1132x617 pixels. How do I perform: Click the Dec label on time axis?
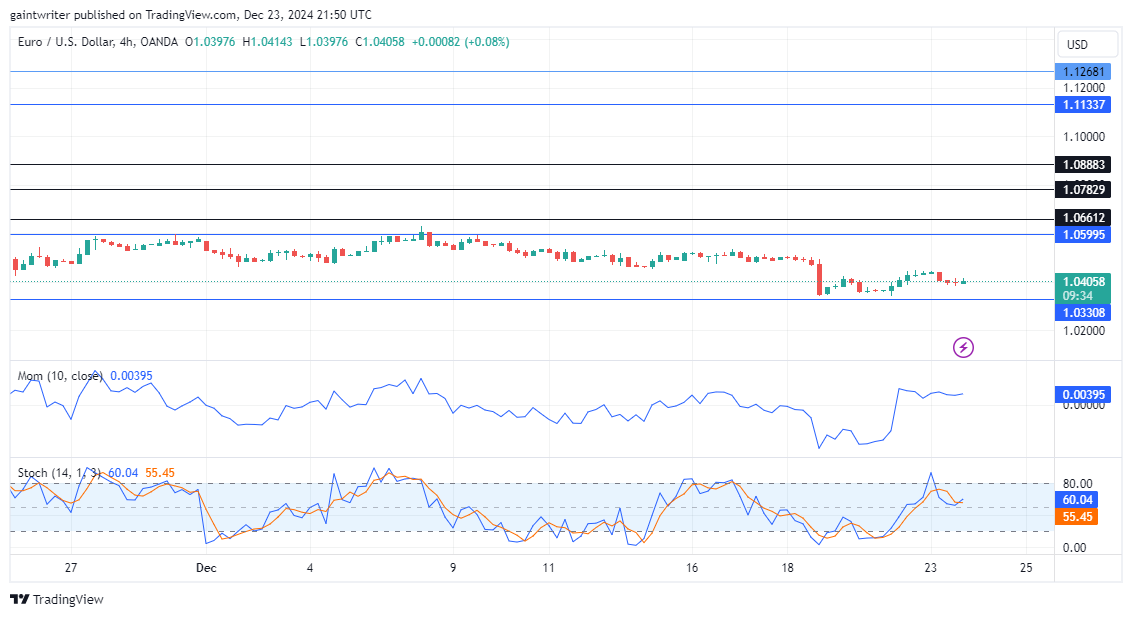pyautogui.click(x=206, y=568)
